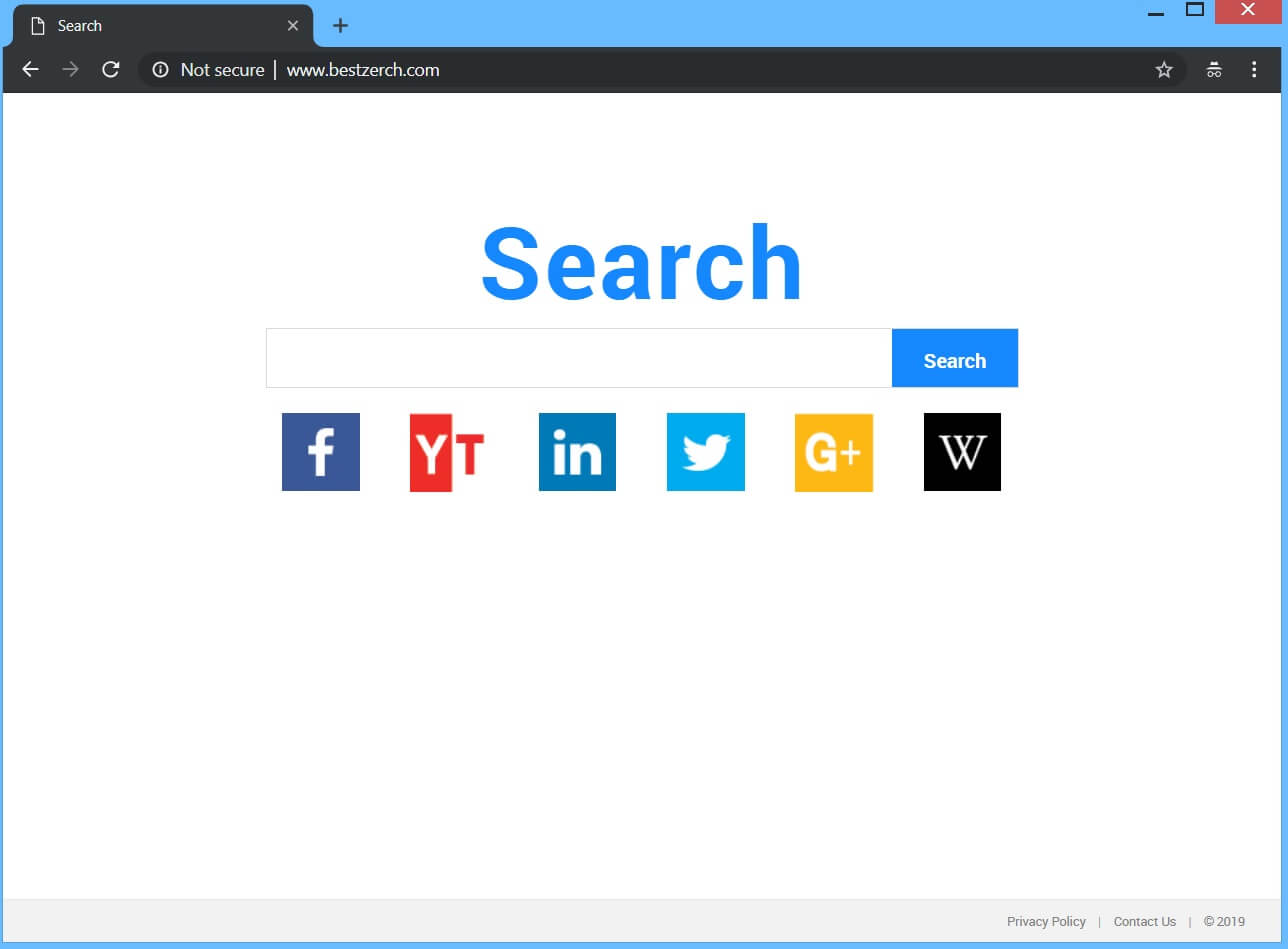Select the Search browser tab

point(163,26)
